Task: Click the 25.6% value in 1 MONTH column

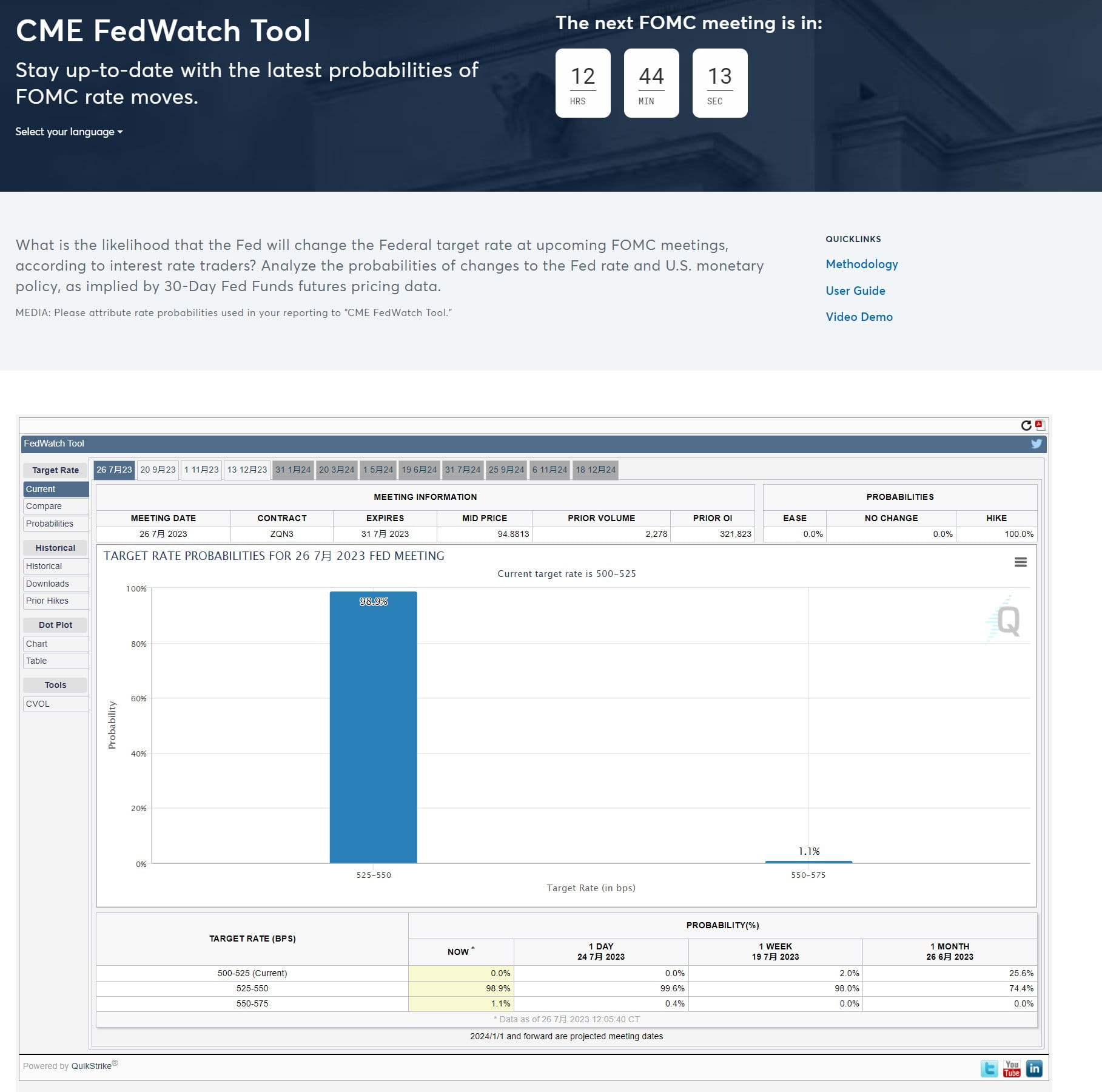Action: pyautogui.click(x=1021, y=973)
